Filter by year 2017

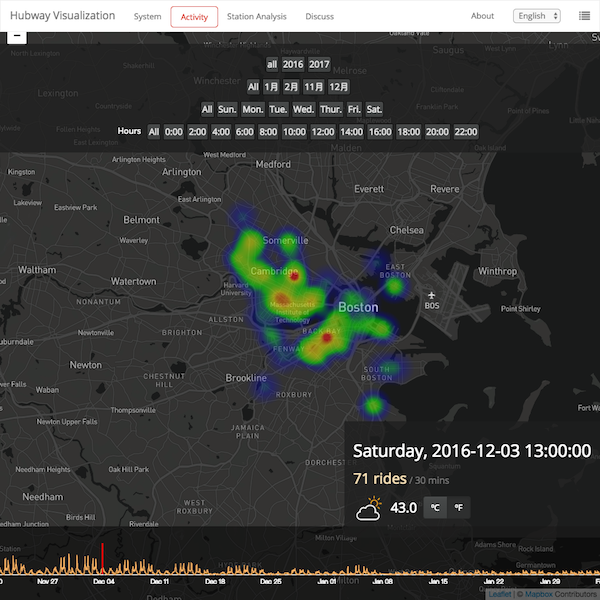click(x=319, y=64)
